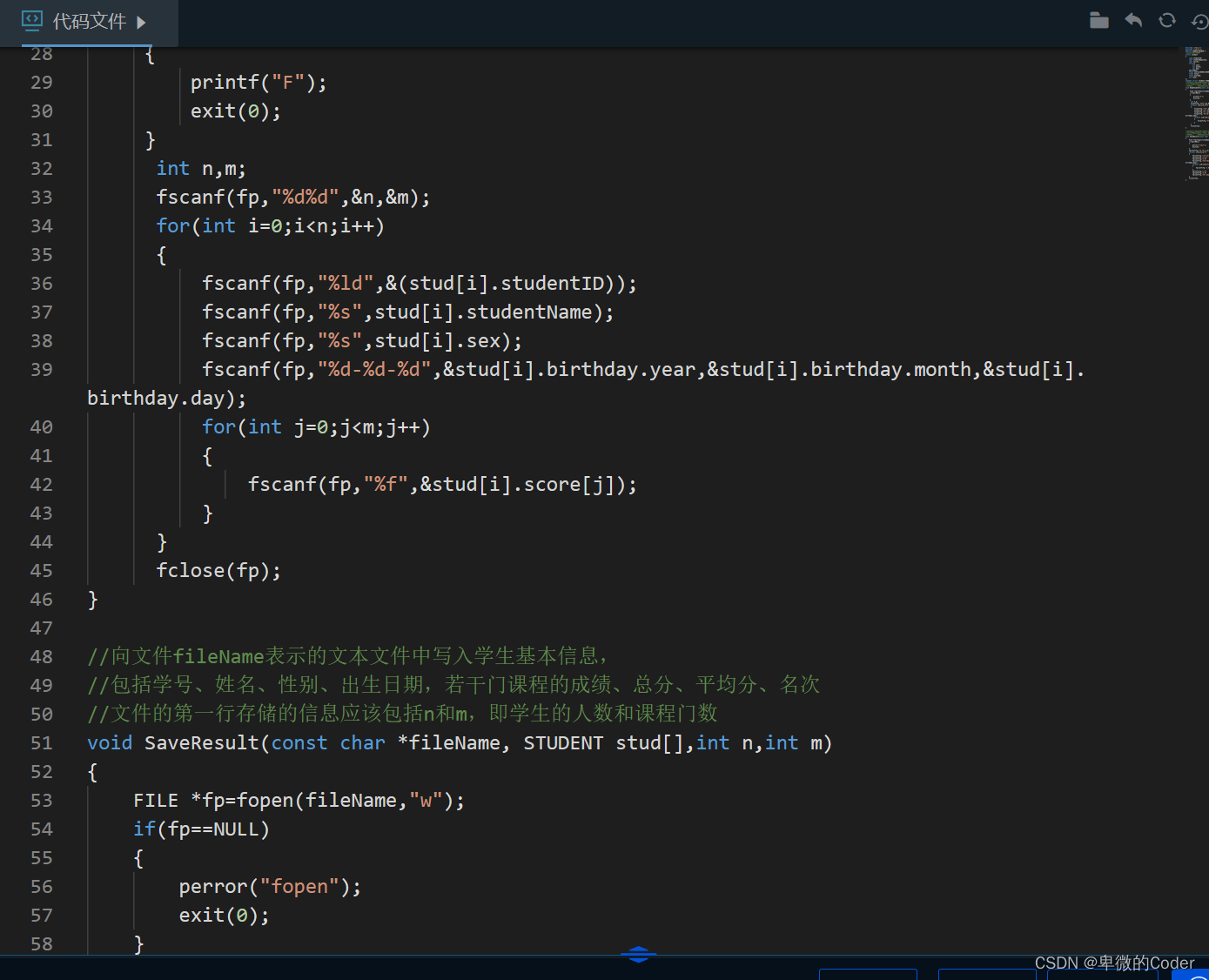
Task: Click the code file icon beside 代码文件
Action: (x=32, y=20)
